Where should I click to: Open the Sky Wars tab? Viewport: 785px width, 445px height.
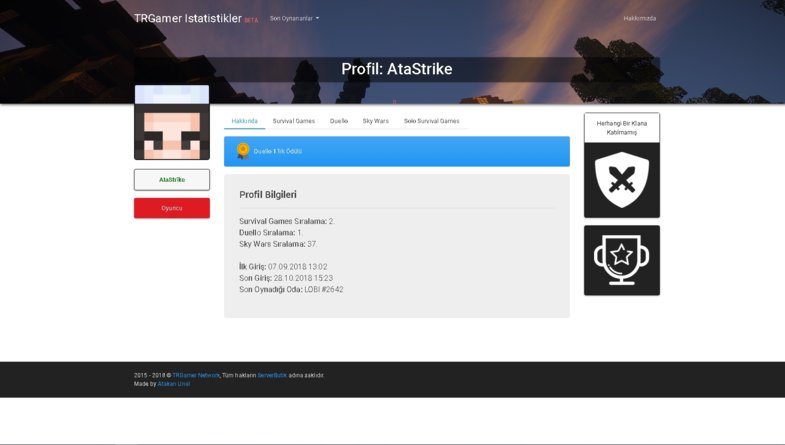coord(375,121)
